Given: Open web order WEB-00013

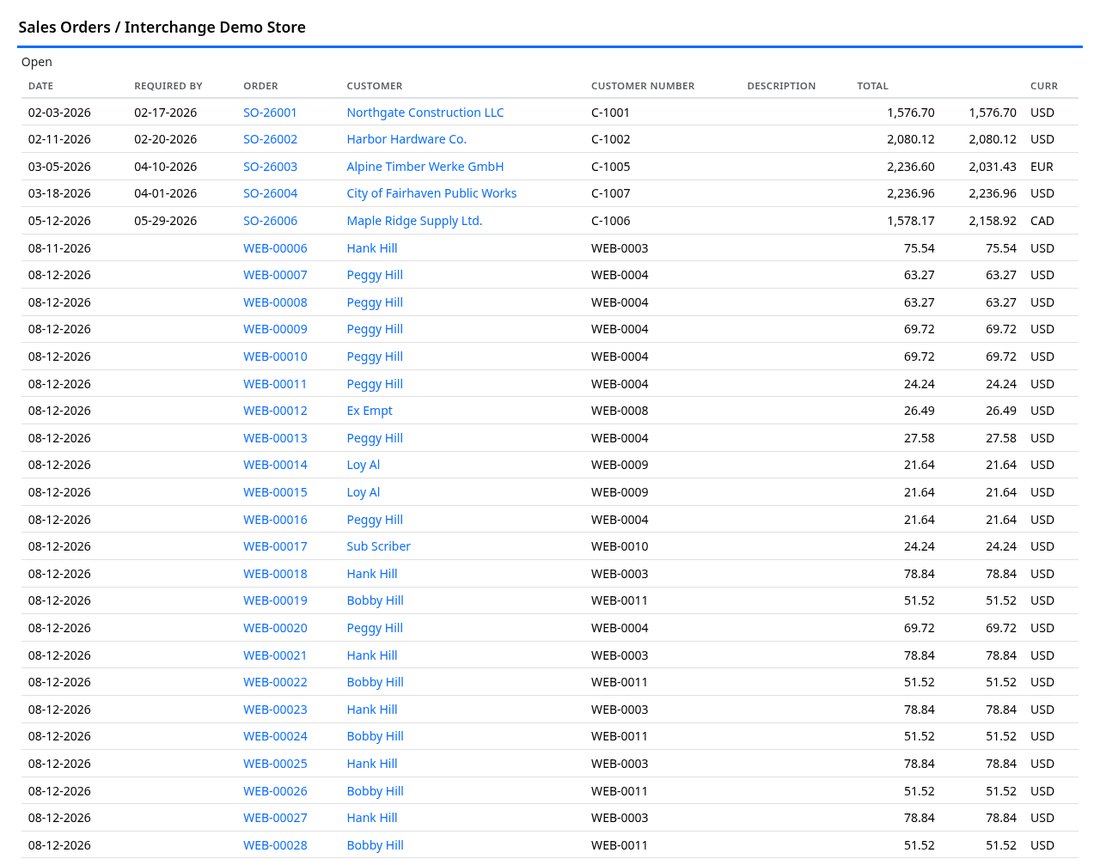Looking at the screenshot, I should click(275, 437).
